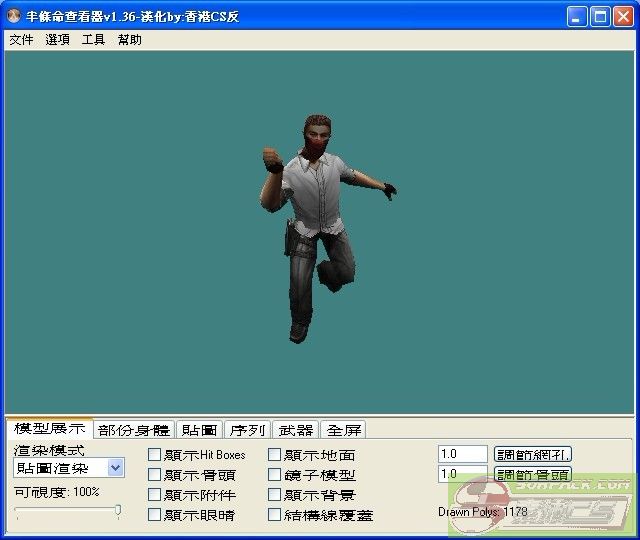Open the 武器 tab
The height and width of the screenshot is (540, 640).
tap(295, 430)
